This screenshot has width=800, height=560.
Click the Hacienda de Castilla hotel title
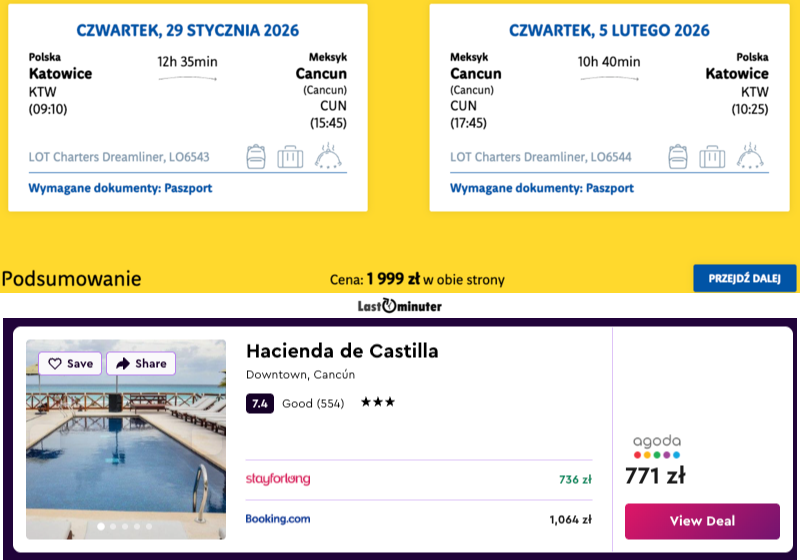tap(342, 351)
